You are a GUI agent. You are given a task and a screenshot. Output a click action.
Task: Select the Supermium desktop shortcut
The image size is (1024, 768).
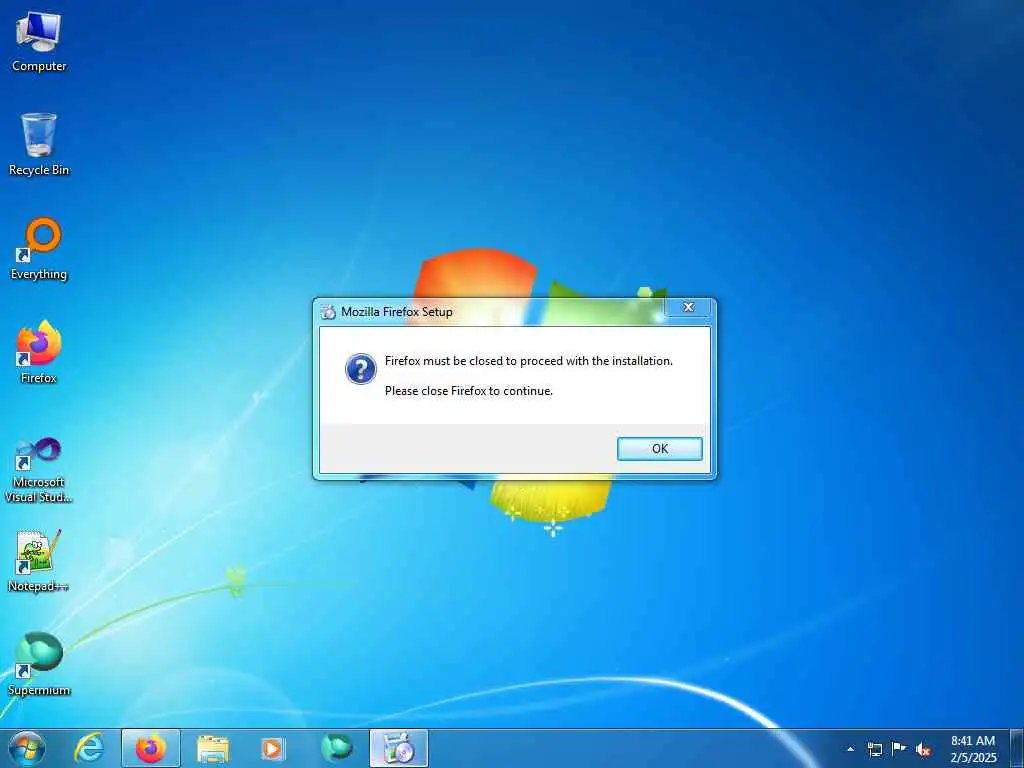[39, 664]
